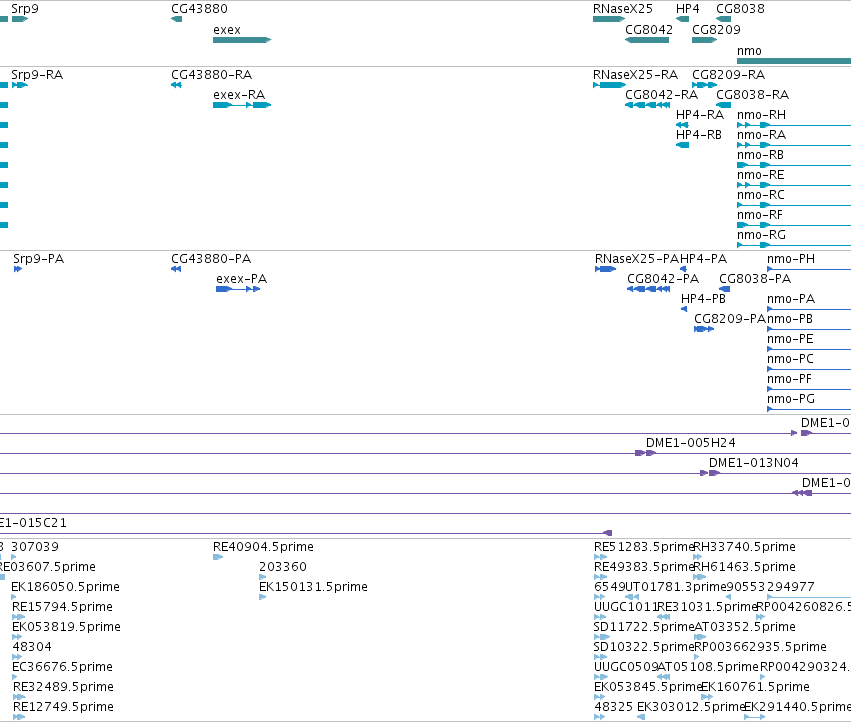Click transcript label 'RNaseX25-RA'
Screen dimensions: 851x722
pyautogui.click(x=636, y=75)
